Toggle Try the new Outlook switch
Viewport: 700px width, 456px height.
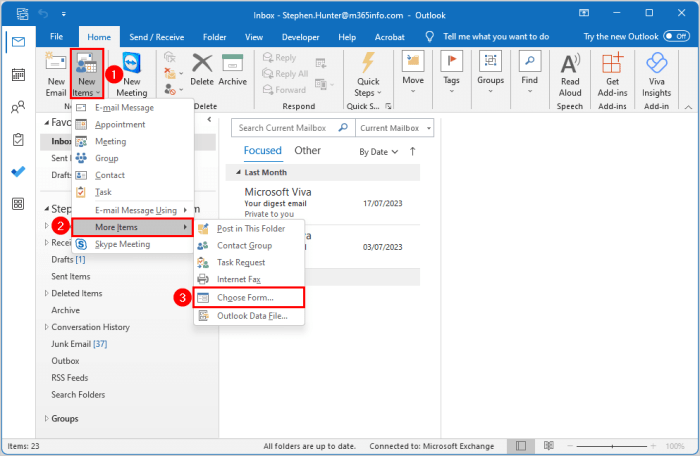(676, 36)
